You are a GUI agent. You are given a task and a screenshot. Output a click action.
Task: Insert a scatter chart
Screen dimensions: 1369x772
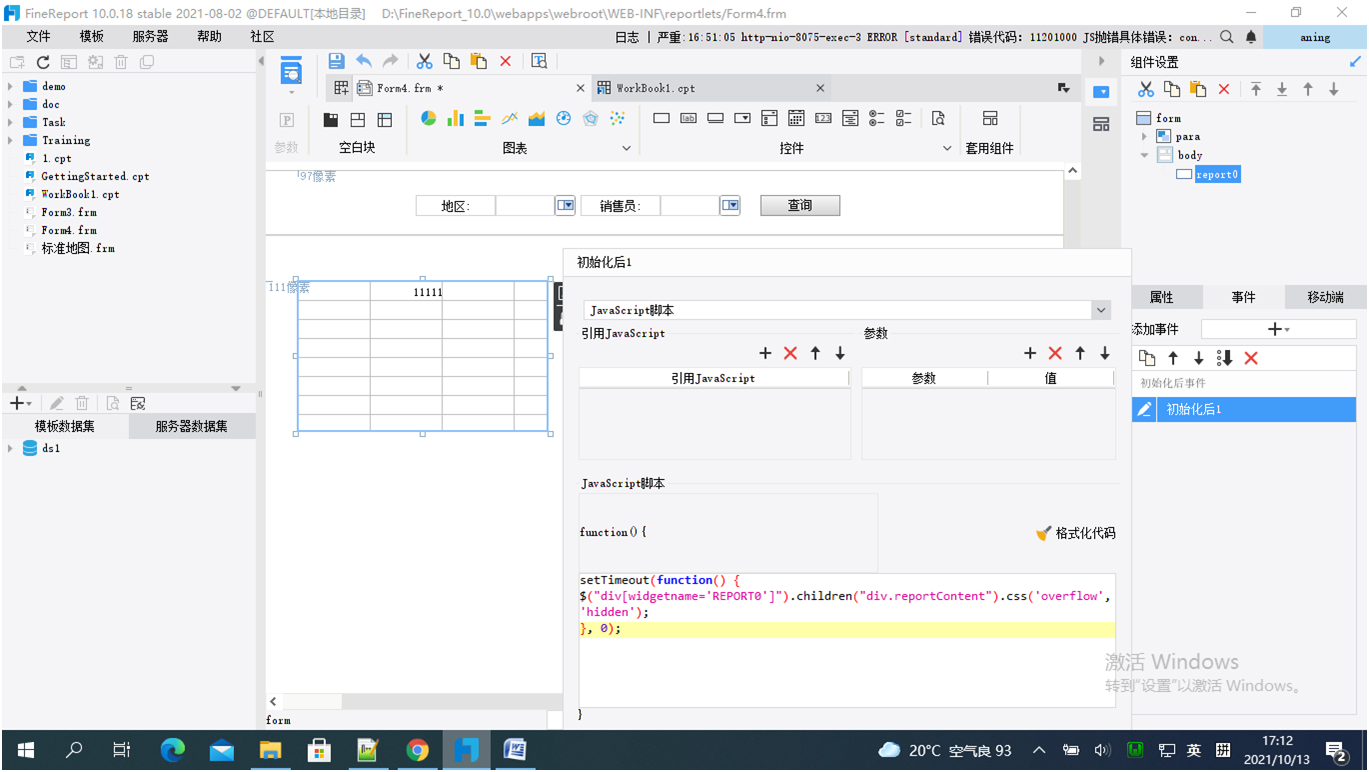tap(617, 118)
